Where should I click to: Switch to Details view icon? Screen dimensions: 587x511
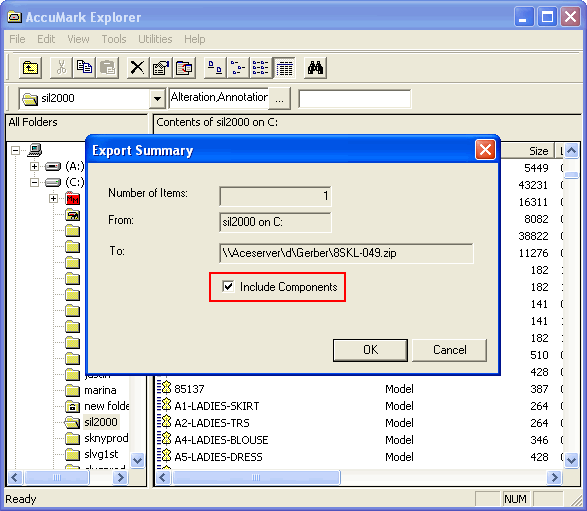(x=284, y=68)
